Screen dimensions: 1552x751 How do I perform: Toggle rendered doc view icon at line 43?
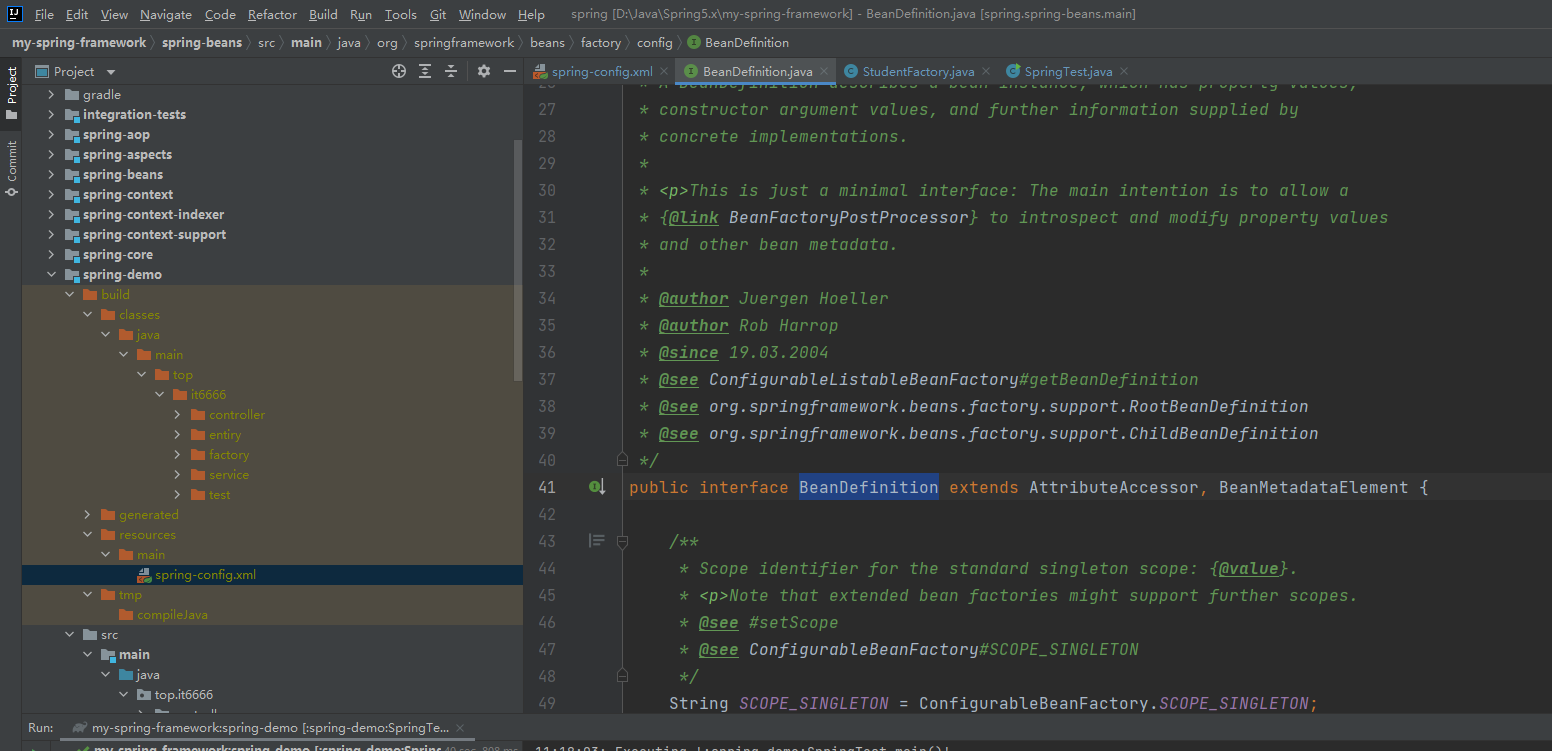tap(597, 541)
